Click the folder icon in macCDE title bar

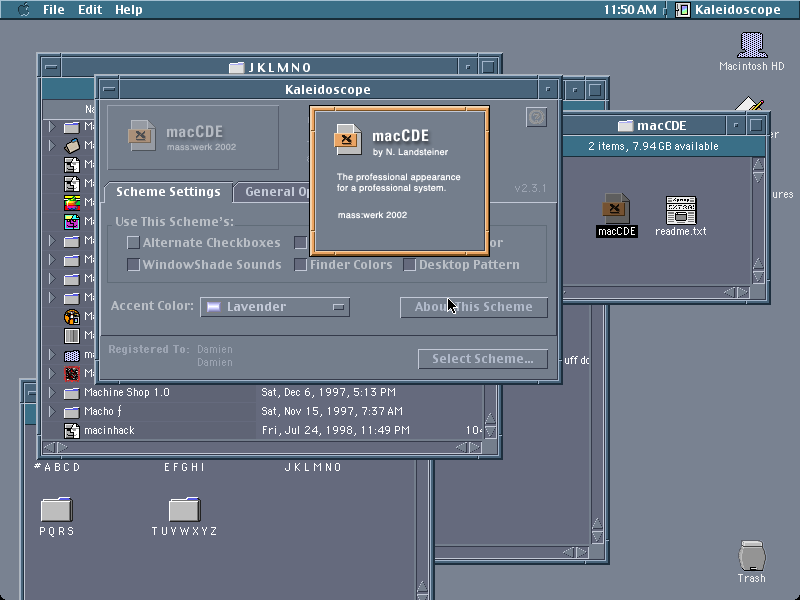tap(625, 126)
